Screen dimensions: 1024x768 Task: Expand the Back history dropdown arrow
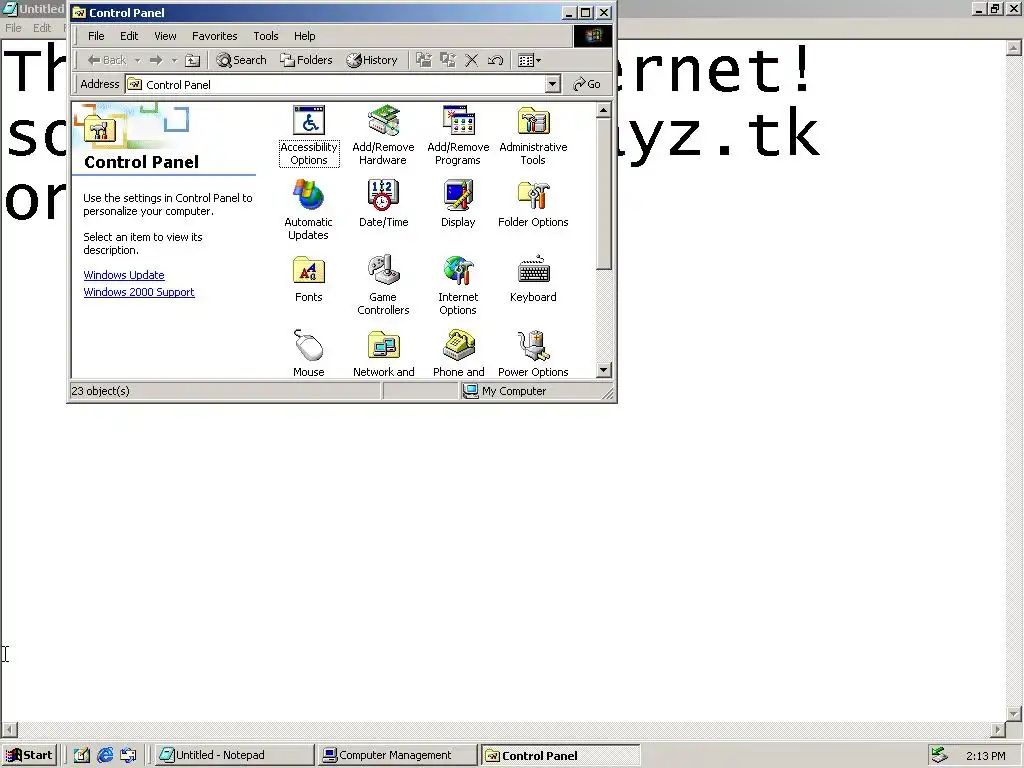point(137,60)
